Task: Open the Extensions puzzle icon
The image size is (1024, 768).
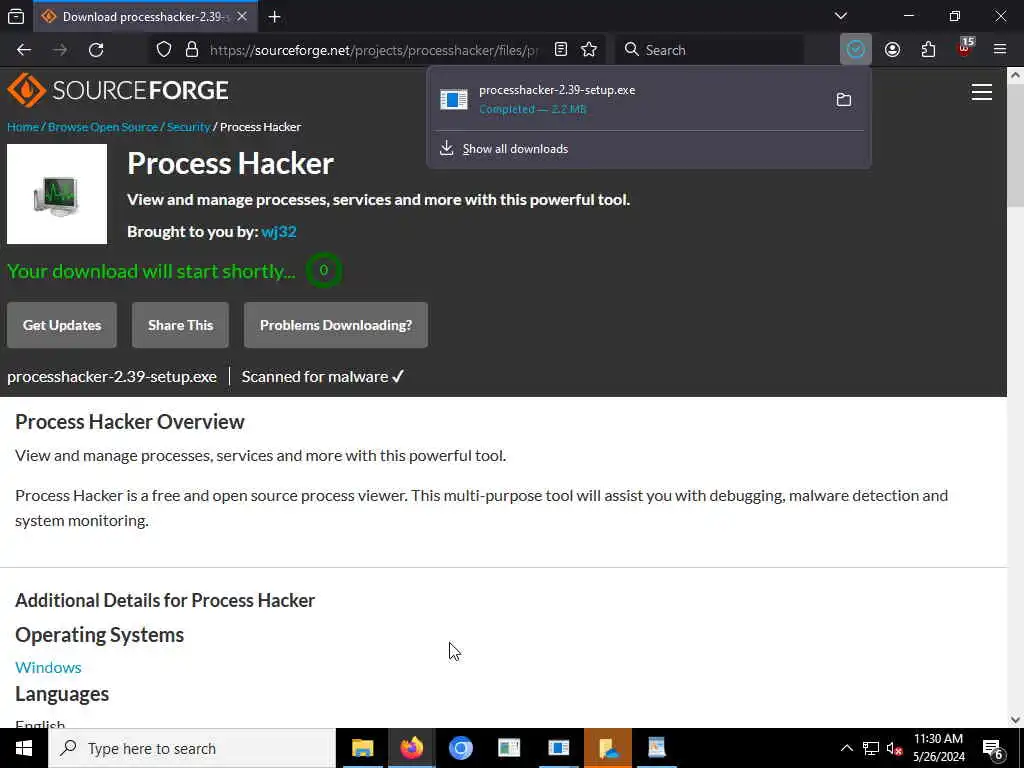Action: click(x=928, y=50)
